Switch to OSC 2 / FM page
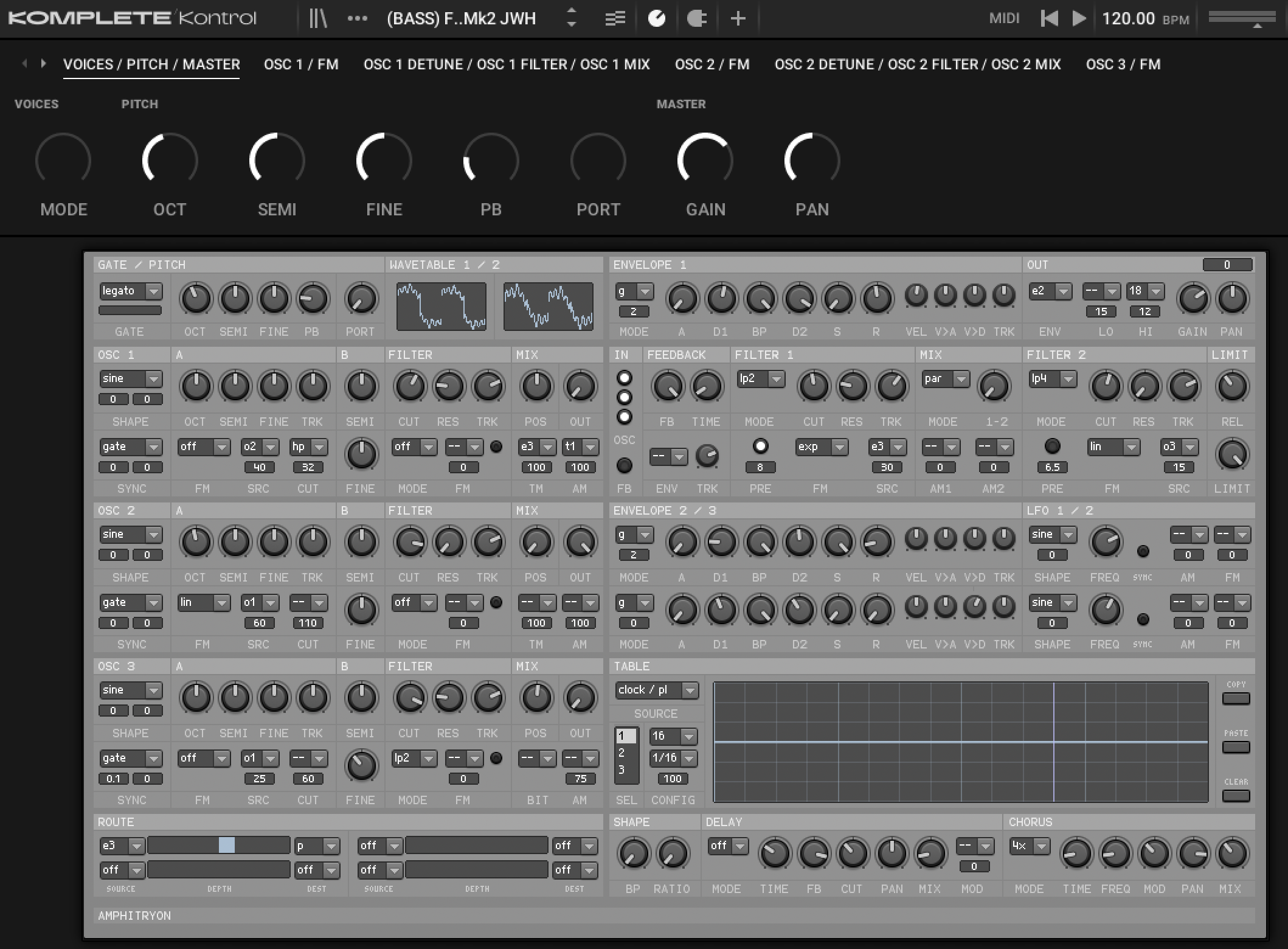The width and height of the screenshot is (1288, 949). [x=712, y=64]
